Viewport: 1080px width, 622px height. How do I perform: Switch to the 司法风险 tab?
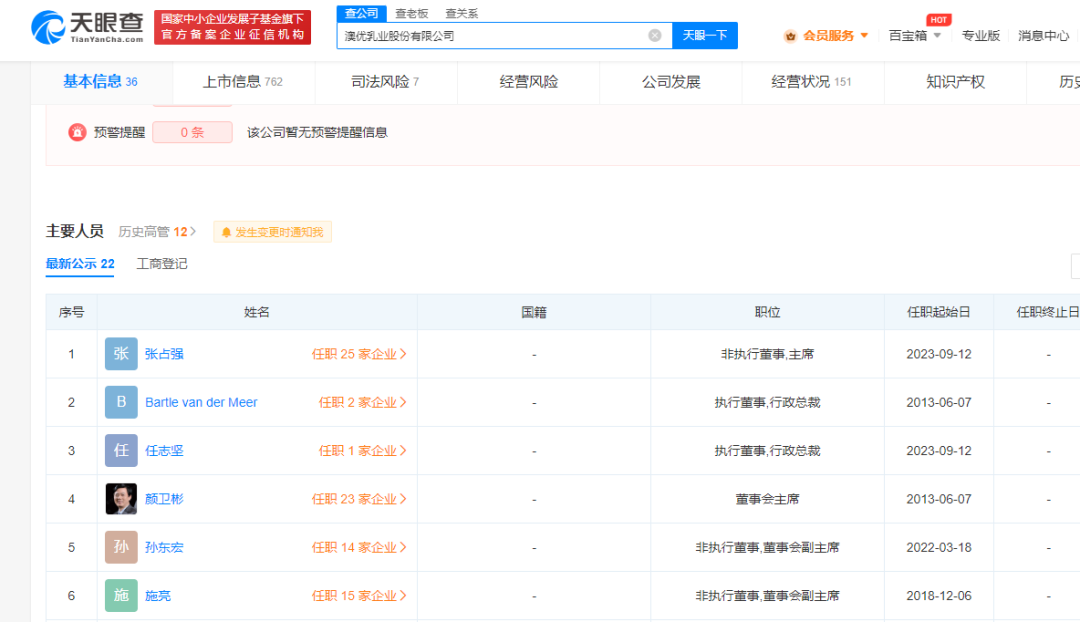pos(385,82)
